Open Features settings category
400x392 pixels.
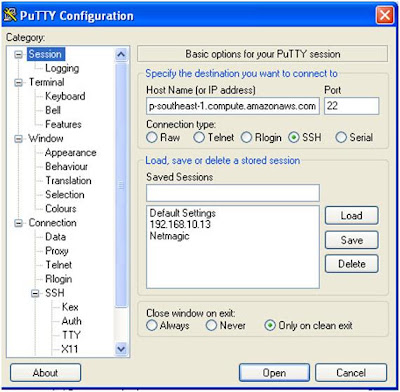(x=63, y=124)
